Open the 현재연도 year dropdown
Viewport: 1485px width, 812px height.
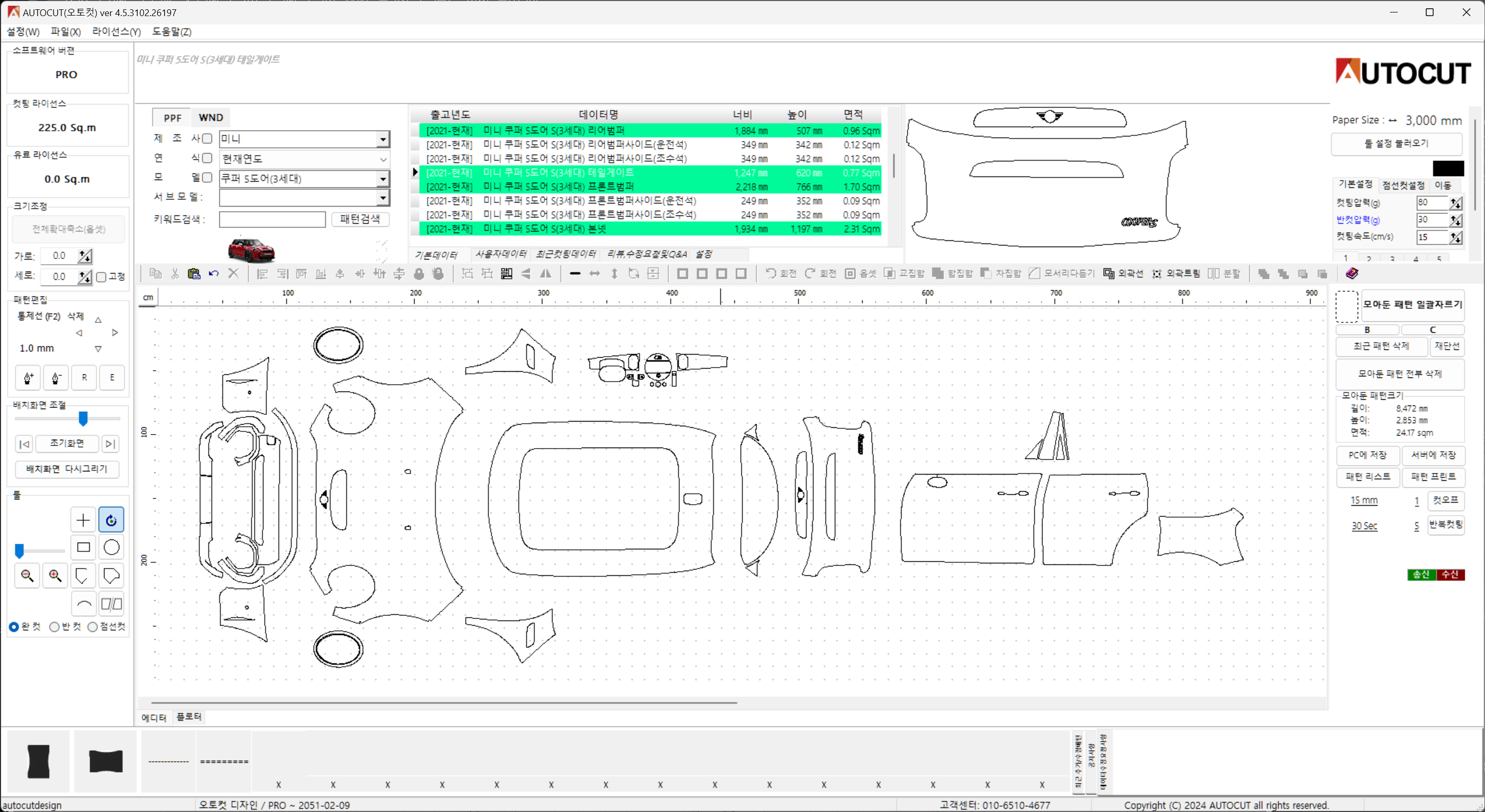point(304,159)
